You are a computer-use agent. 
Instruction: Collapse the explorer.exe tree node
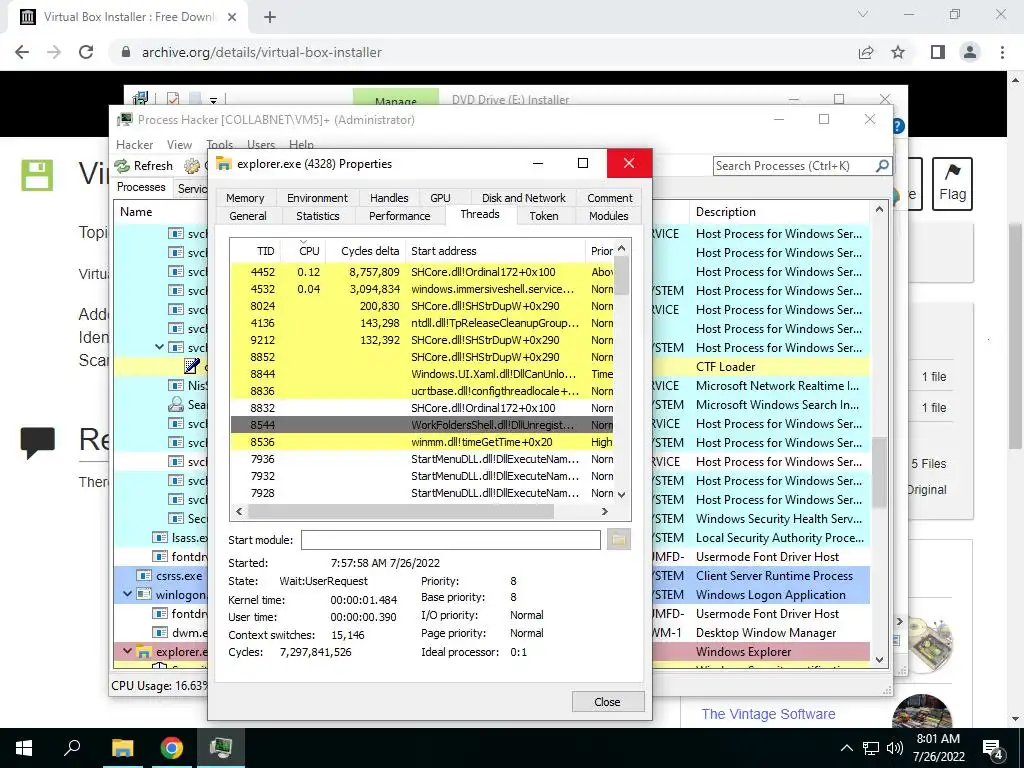[127, 651]
